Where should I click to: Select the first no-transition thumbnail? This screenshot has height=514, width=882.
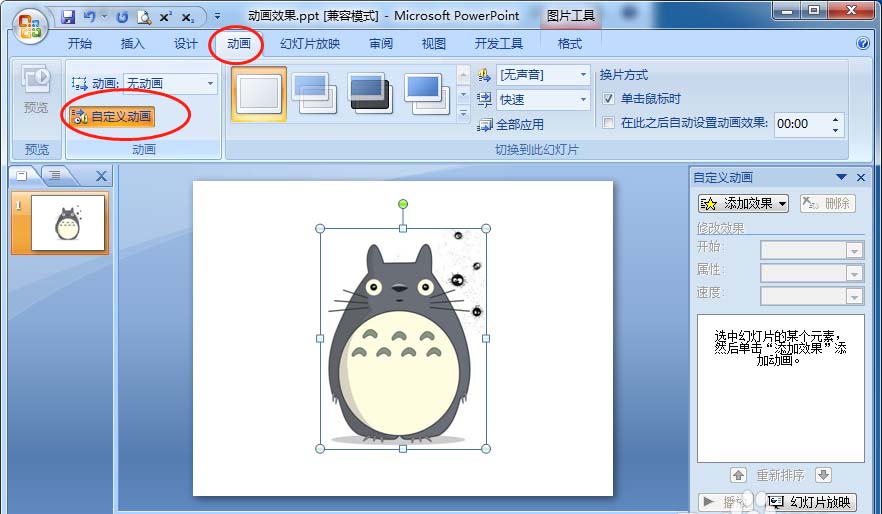pyautogui.click(x=259, y=93)
